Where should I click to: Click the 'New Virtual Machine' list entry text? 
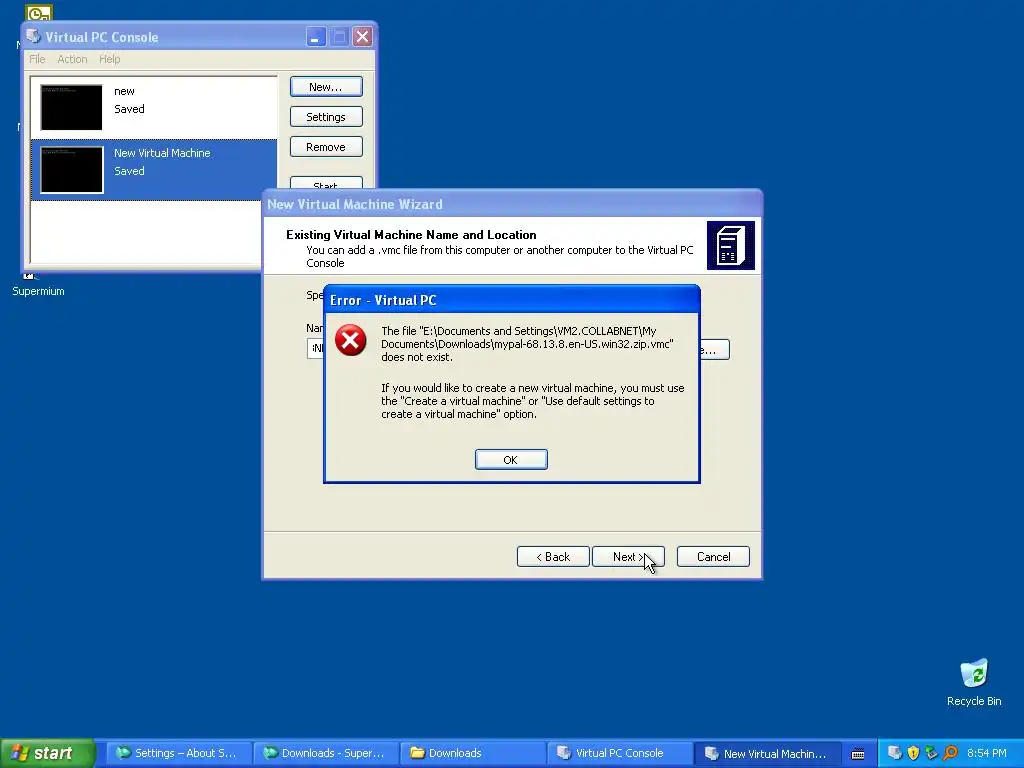click(162, 153)
